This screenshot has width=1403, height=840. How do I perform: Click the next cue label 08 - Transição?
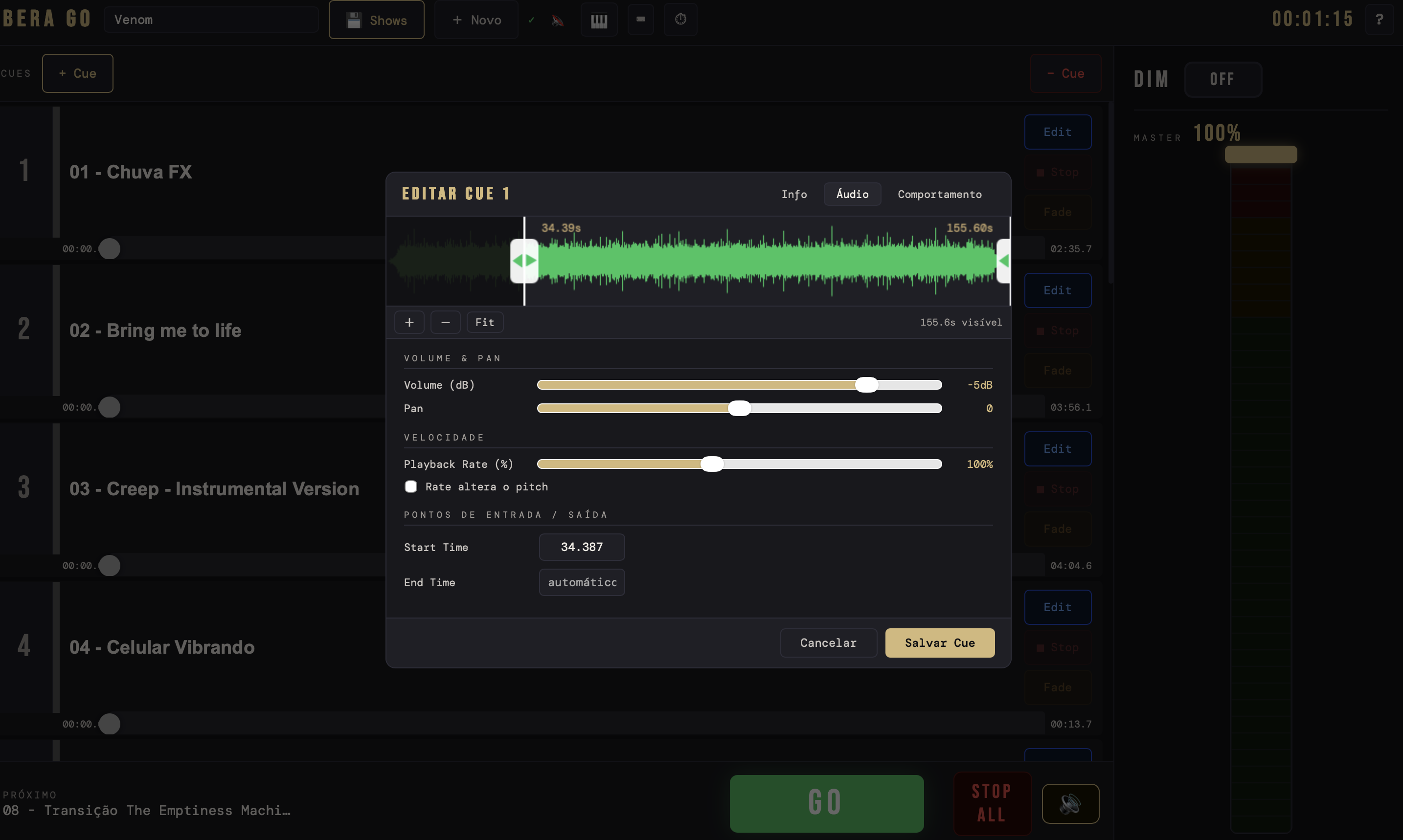tap(147, 810)
